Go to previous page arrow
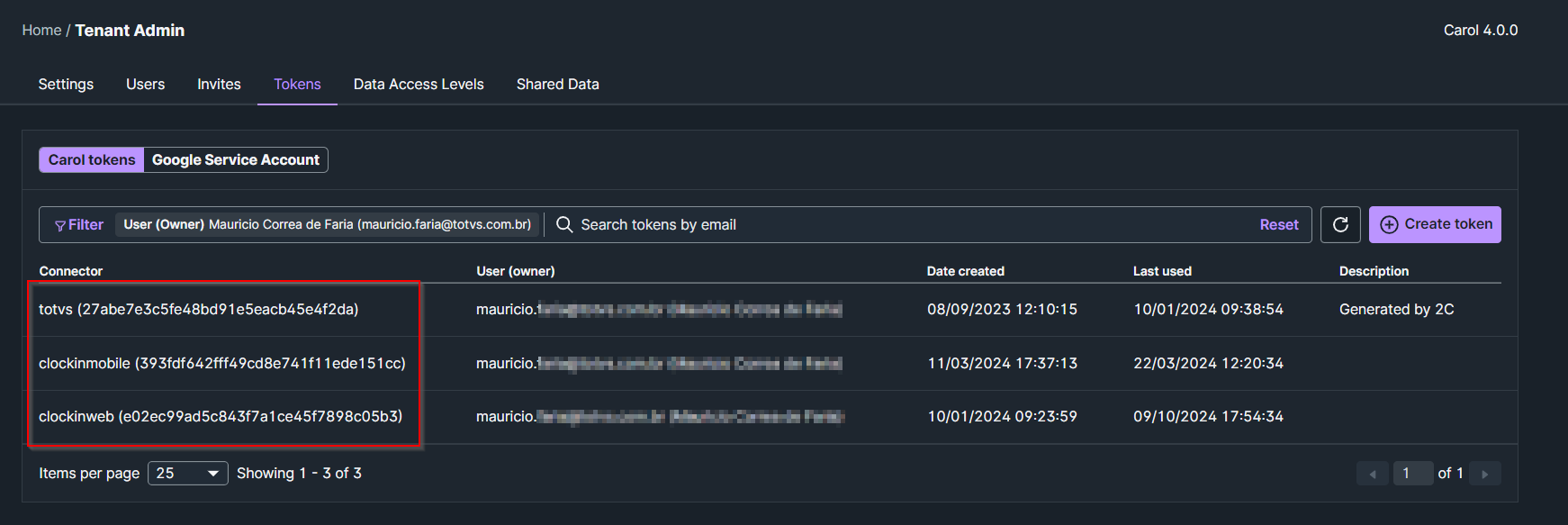 click(1372, 474)
